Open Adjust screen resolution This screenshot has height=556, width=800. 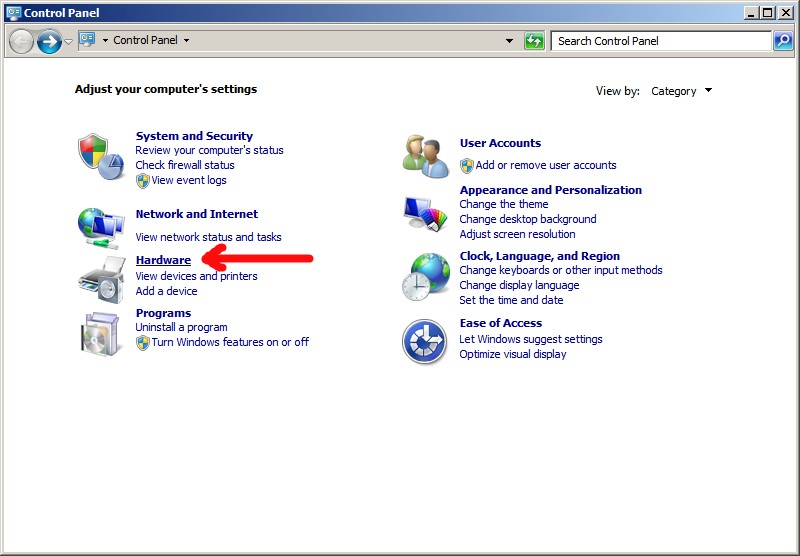(x=517, y=235)
